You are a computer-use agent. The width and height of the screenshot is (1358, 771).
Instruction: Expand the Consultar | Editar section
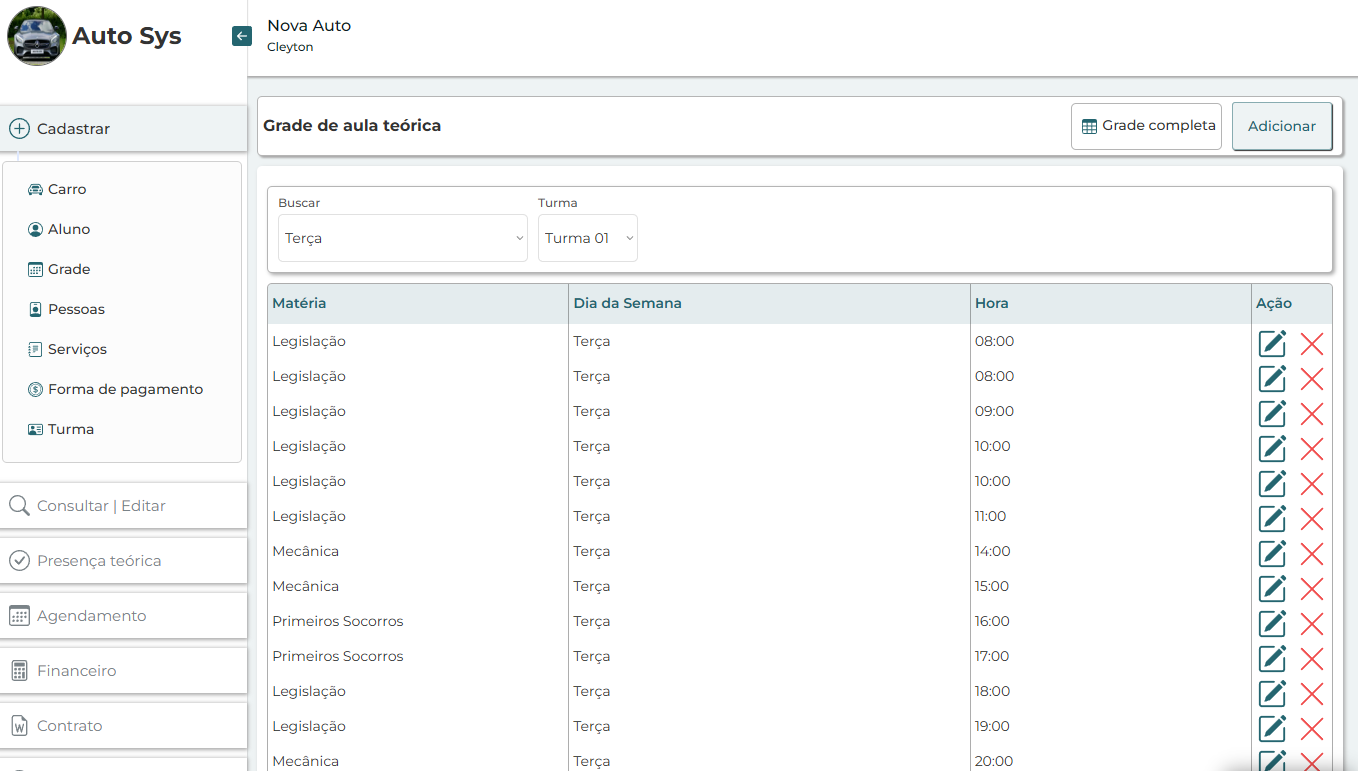[x=123, y=506]
